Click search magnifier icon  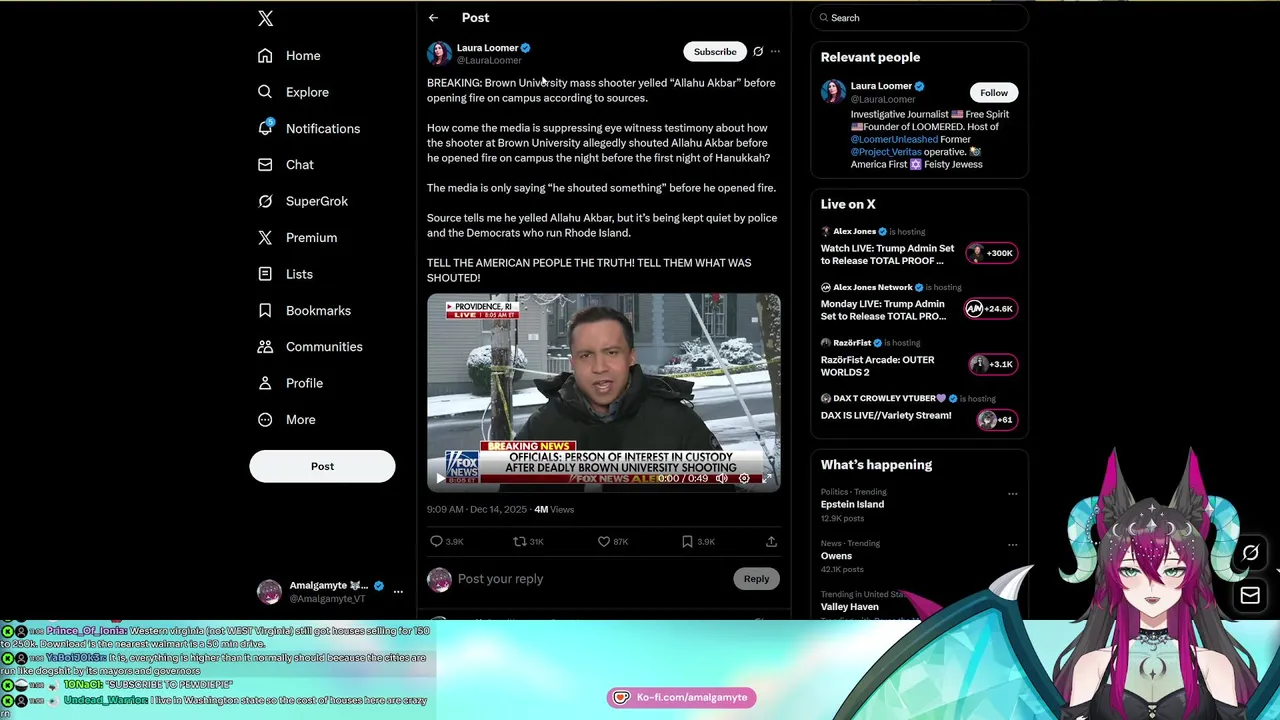coord(824,18)
